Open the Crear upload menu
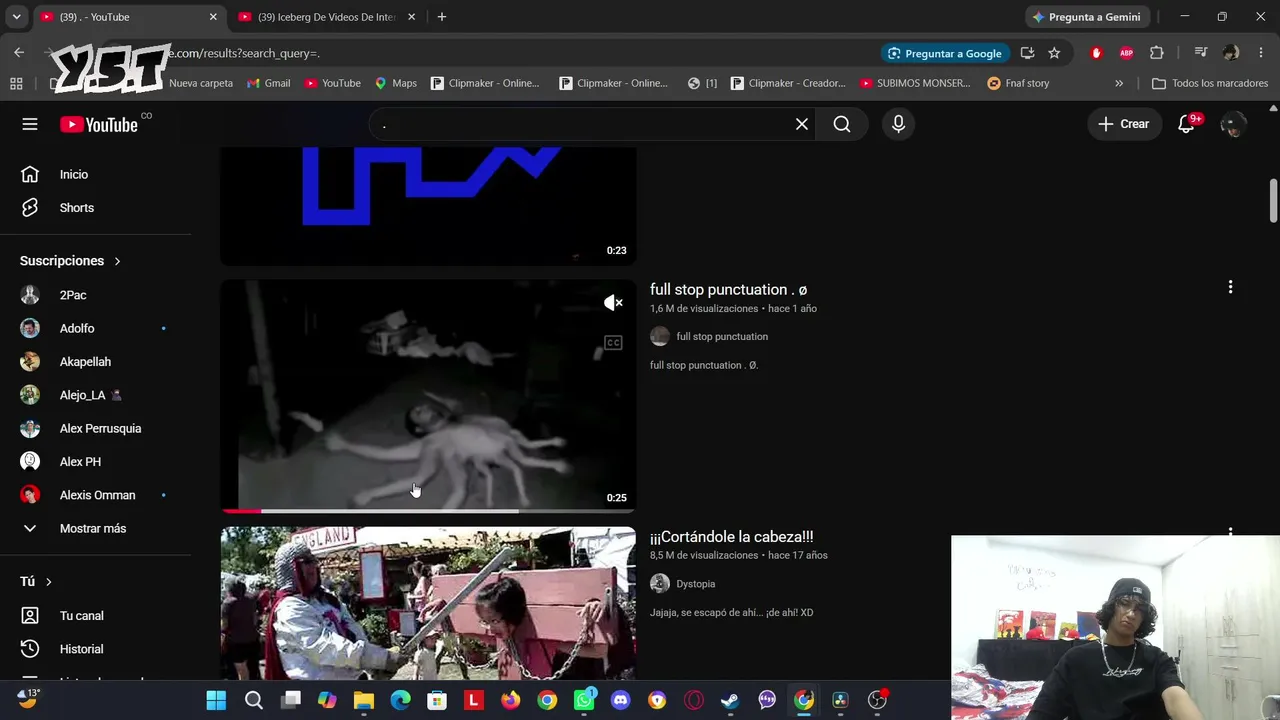 pyautogui.click(x=1124, y=124)
